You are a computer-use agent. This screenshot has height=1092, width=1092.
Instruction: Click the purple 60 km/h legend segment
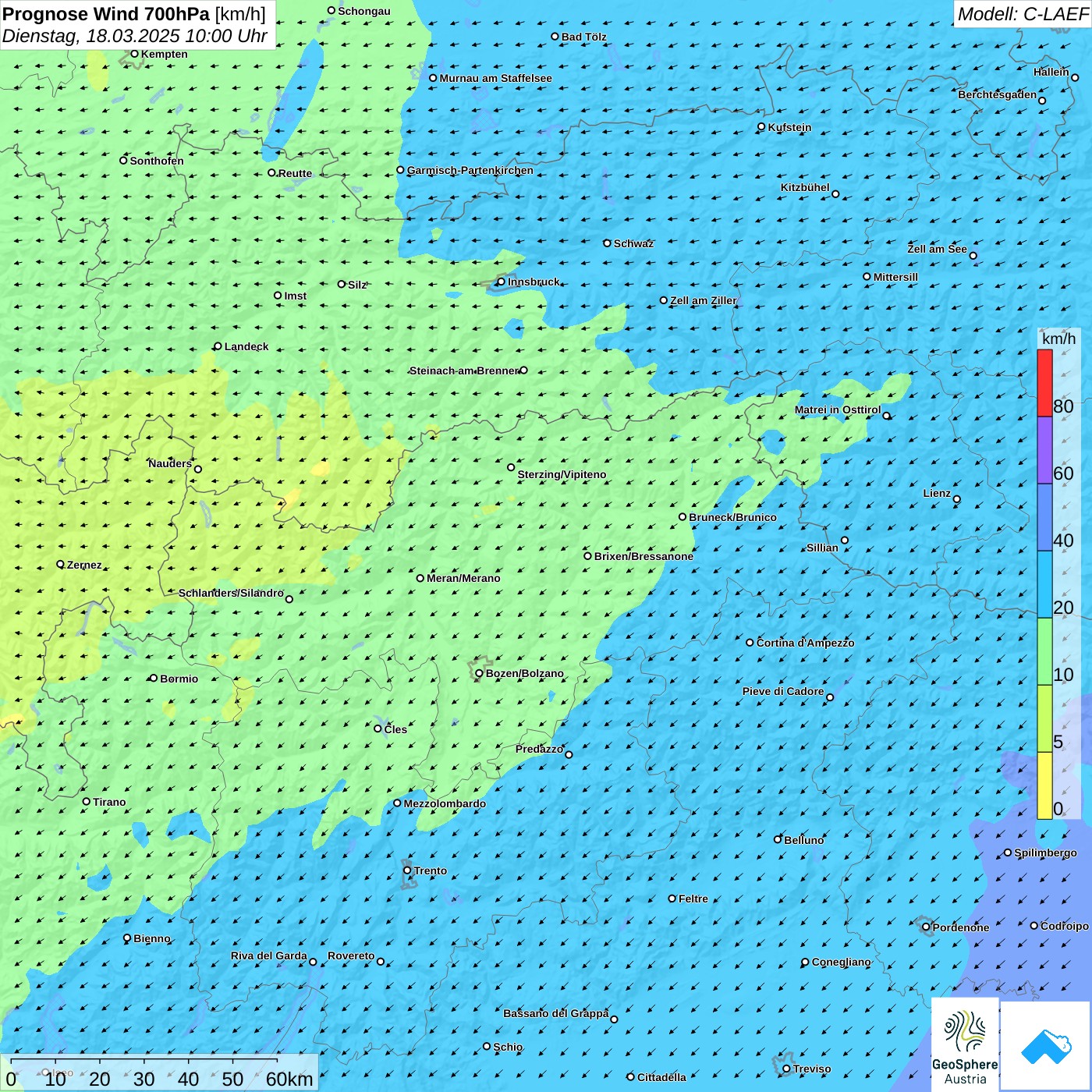[x=1044, y=450]
